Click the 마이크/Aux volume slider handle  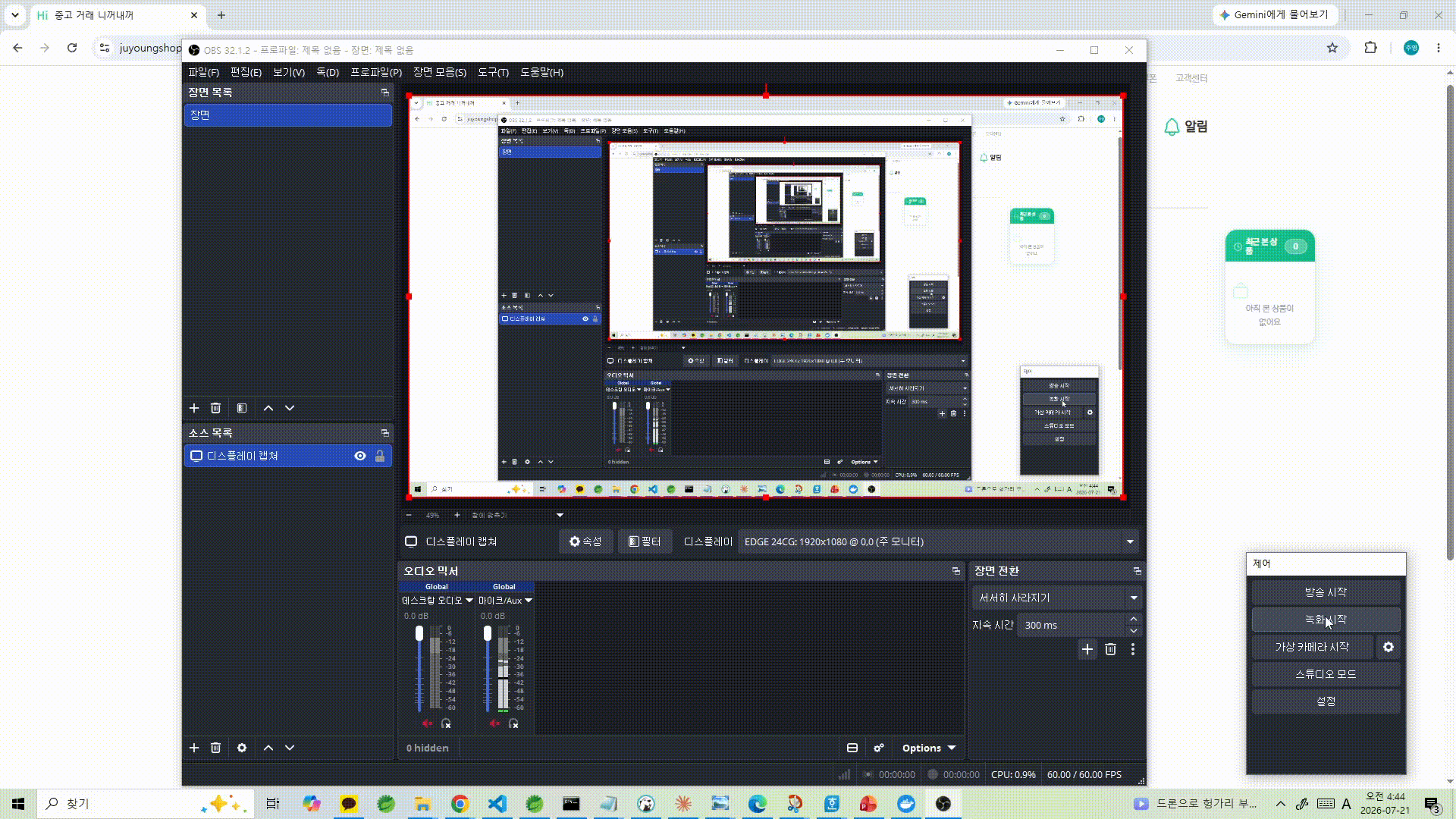488,633
